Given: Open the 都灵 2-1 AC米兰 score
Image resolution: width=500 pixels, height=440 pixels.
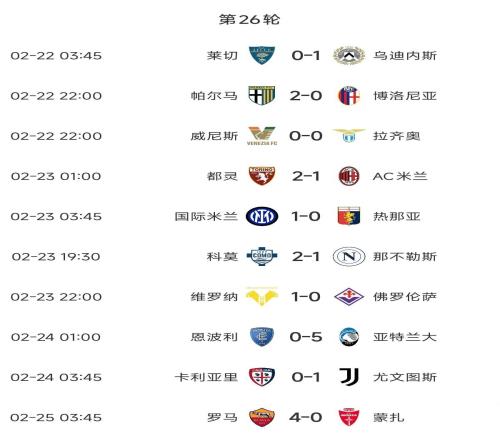Looking at the screenshot, I should click(x=306, y=176).
